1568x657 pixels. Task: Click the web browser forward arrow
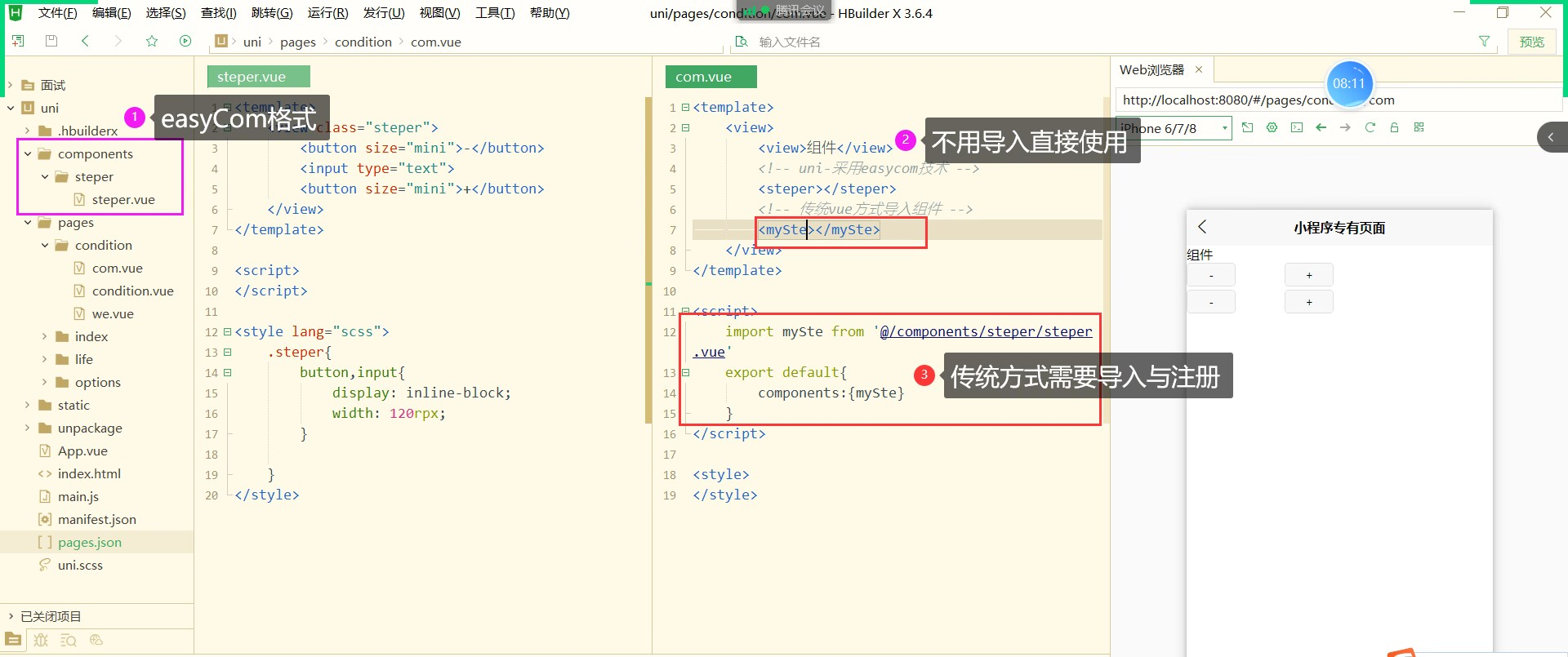[x=1345, y=127]
